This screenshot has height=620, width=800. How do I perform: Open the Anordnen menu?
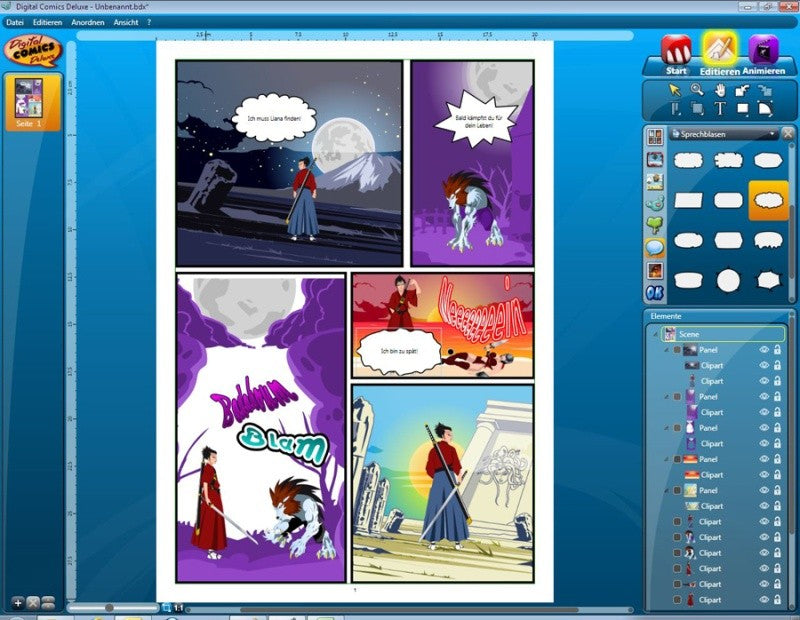coord(88,22)
